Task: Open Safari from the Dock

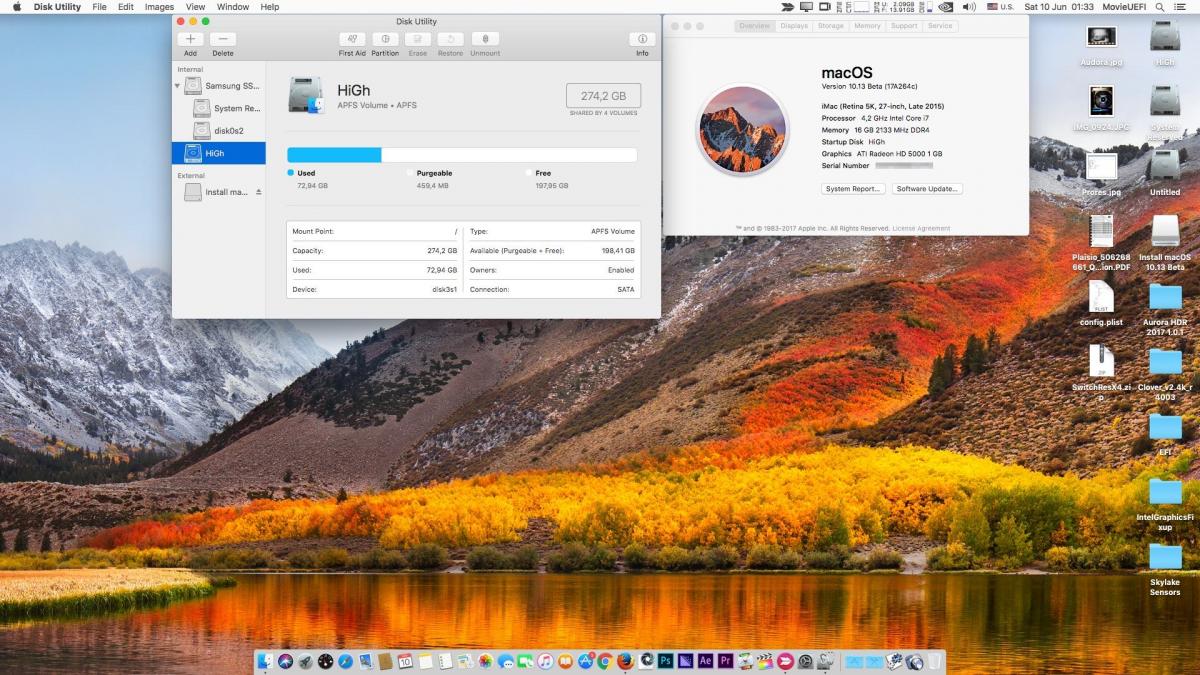Action: (345, 661)
